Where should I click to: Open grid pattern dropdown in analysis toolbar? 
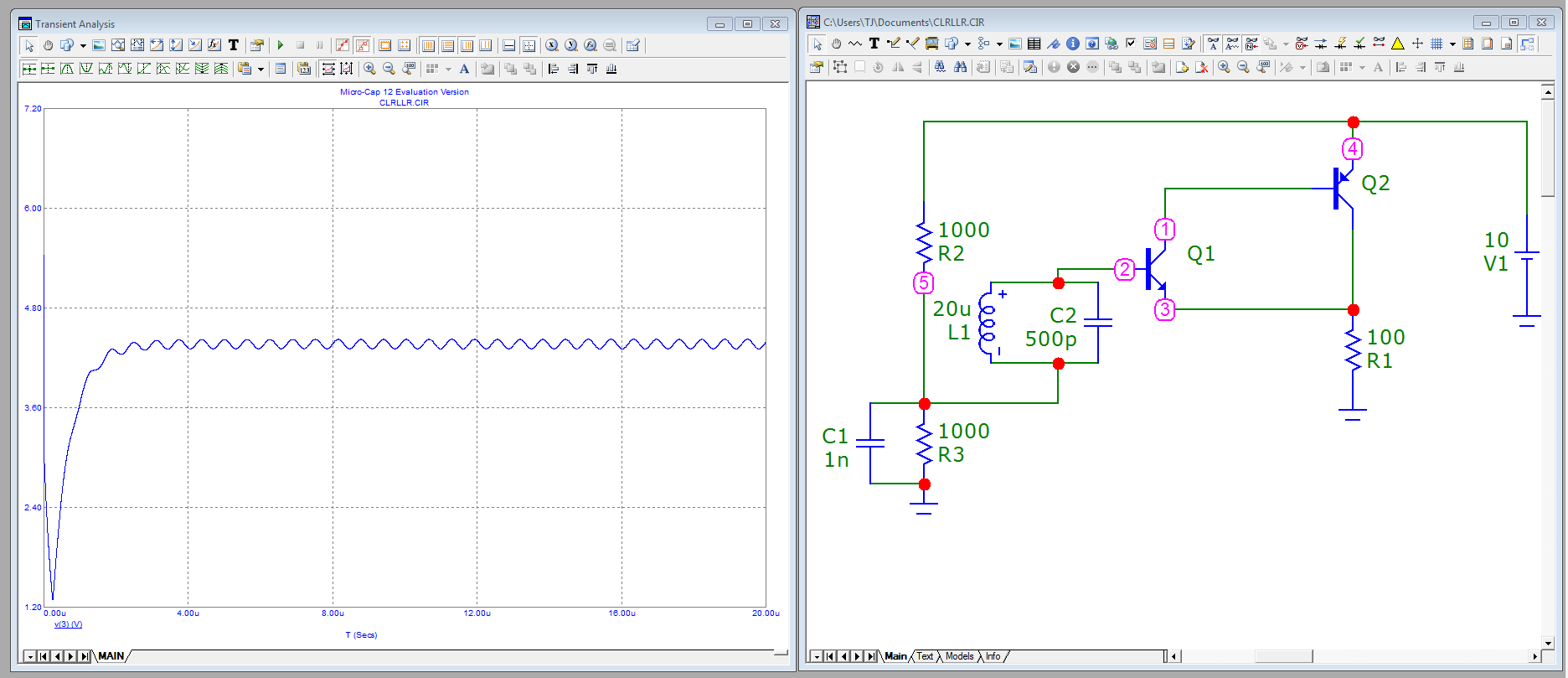pos(449,69)
